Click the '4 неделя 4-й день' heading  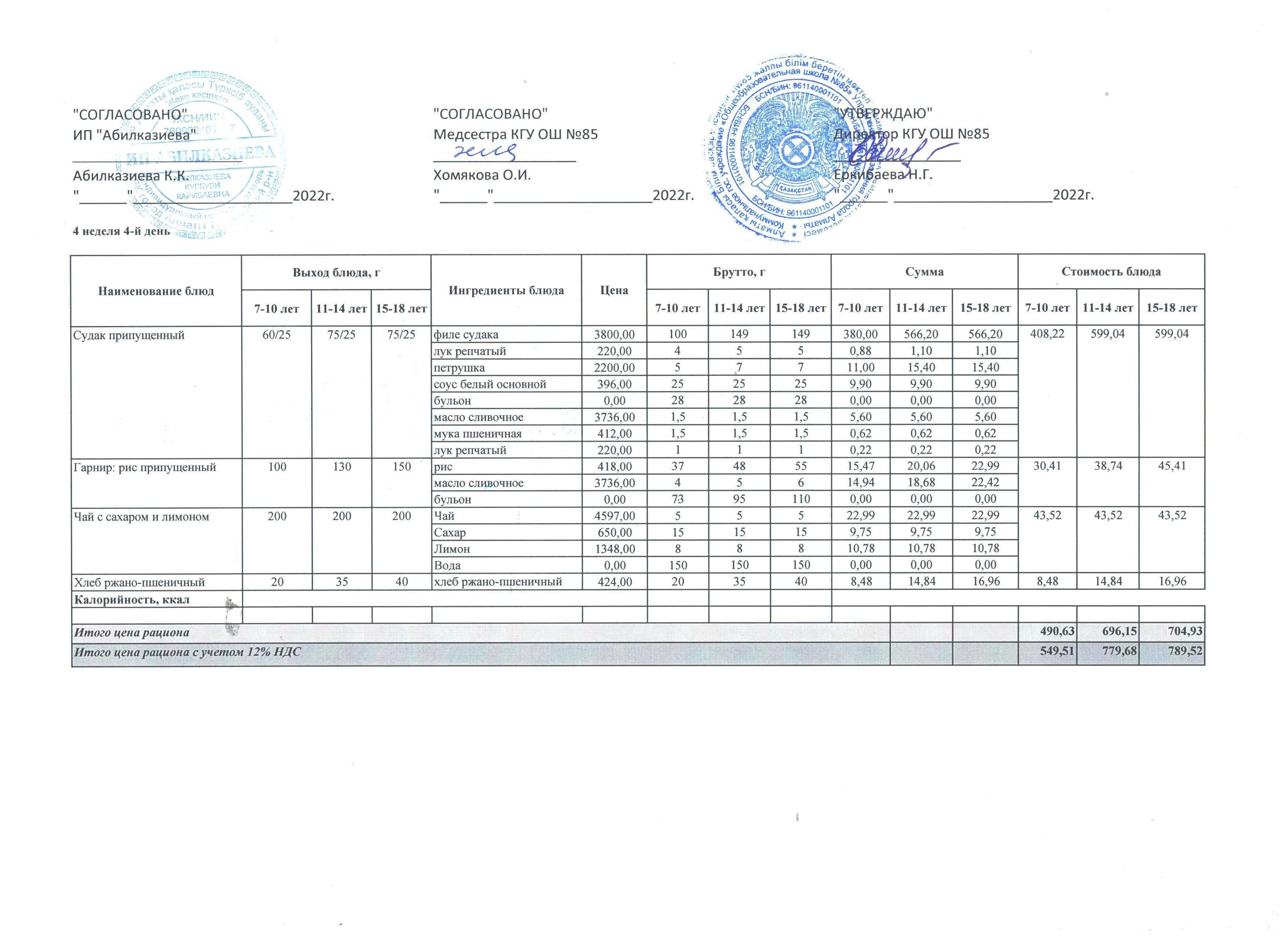(122, 231)
